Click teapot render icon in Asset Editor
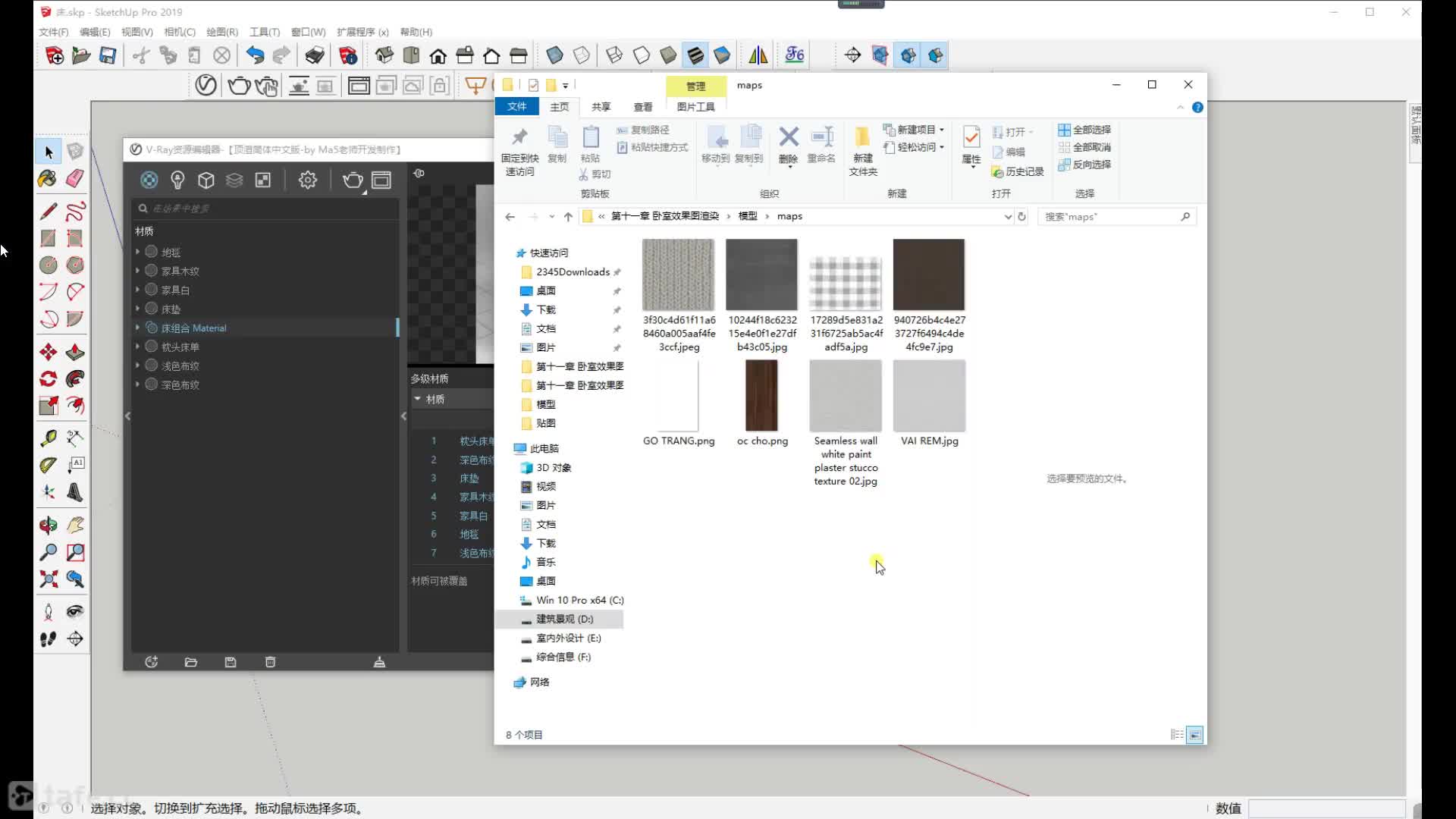 click(x=353, y=180)
